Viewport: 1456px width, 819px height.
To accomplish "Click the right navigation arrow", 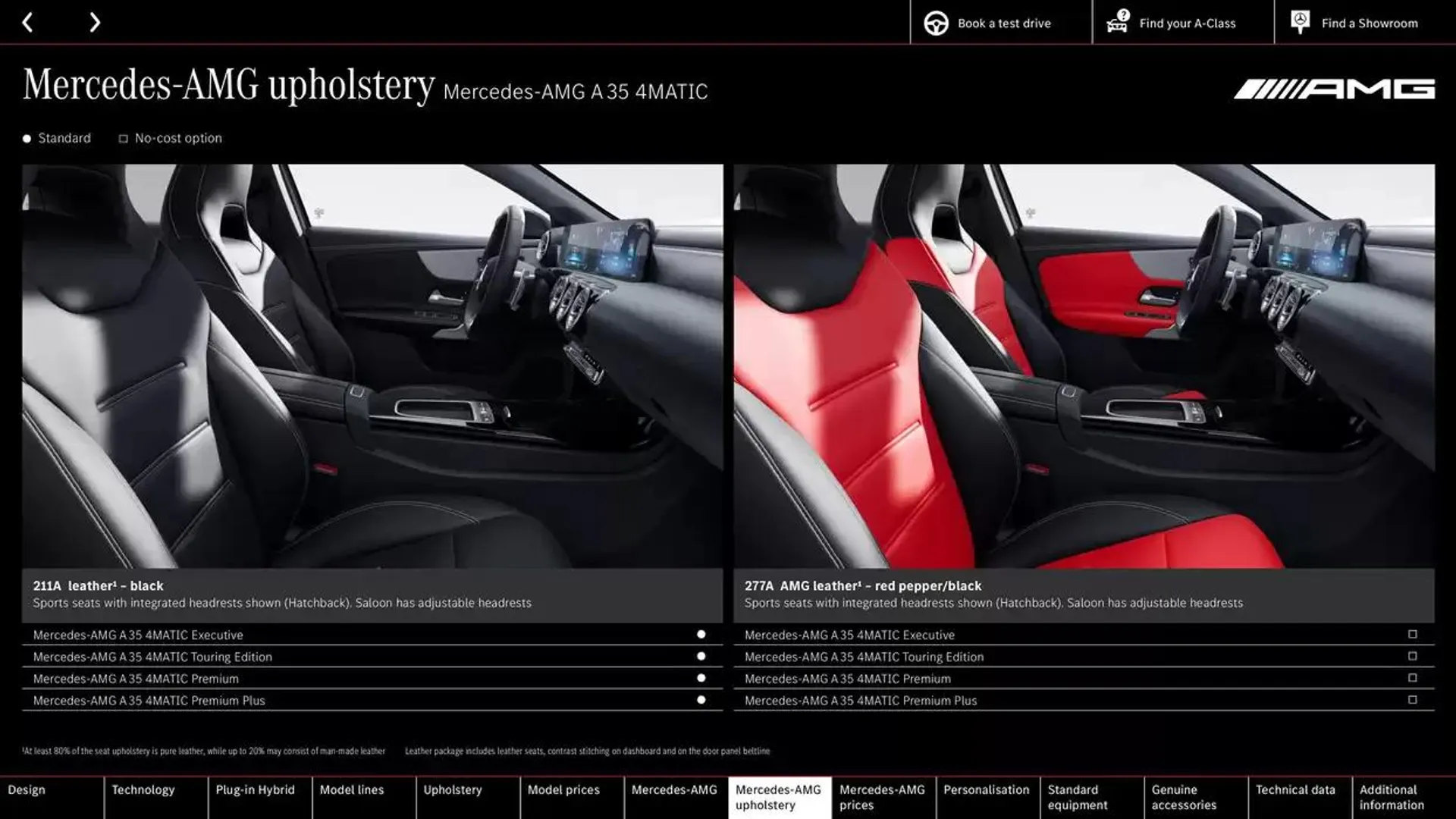I will 95,22.
